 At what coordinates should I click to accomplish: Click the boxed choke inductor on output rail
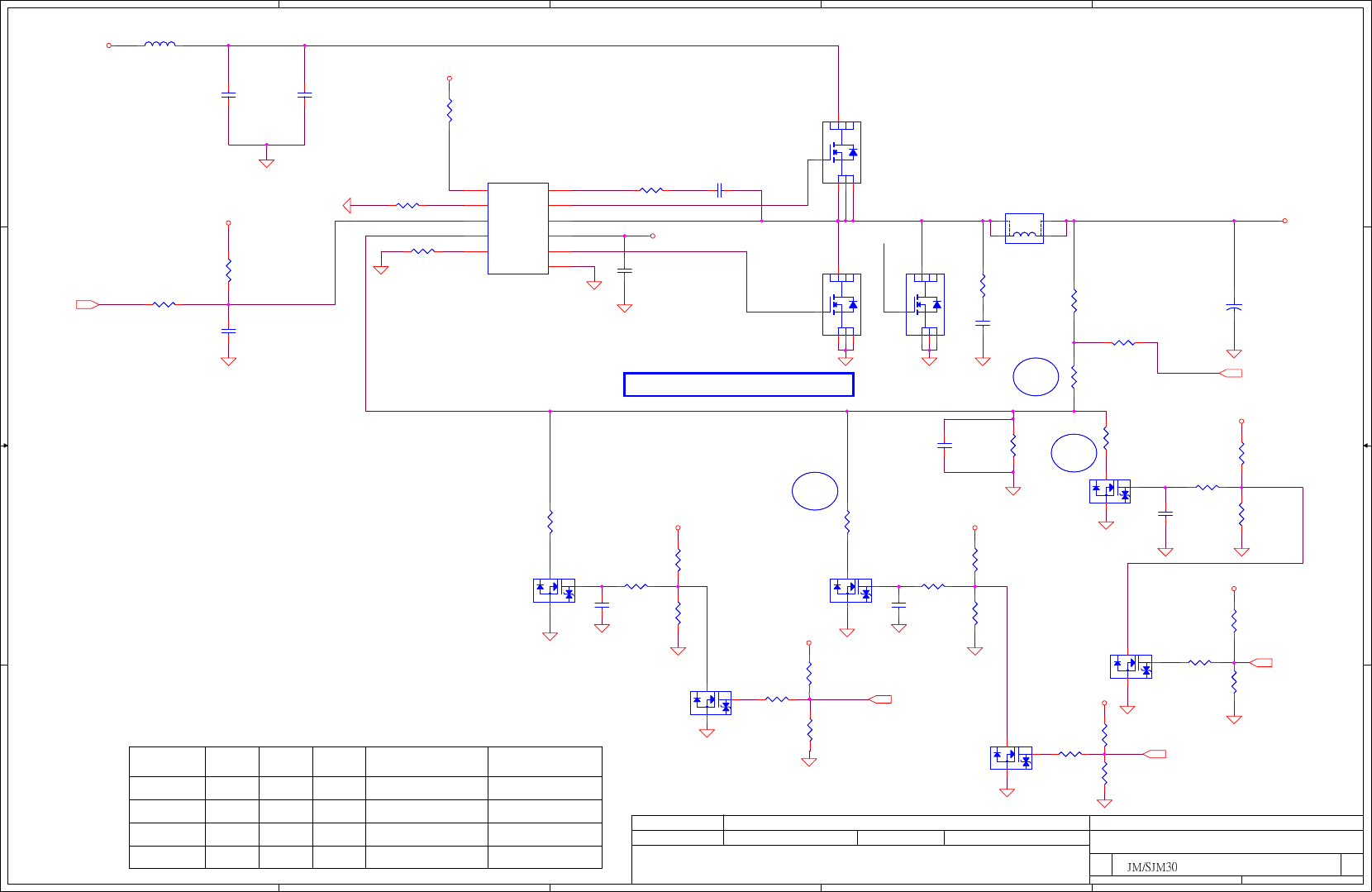[1024, 229]
